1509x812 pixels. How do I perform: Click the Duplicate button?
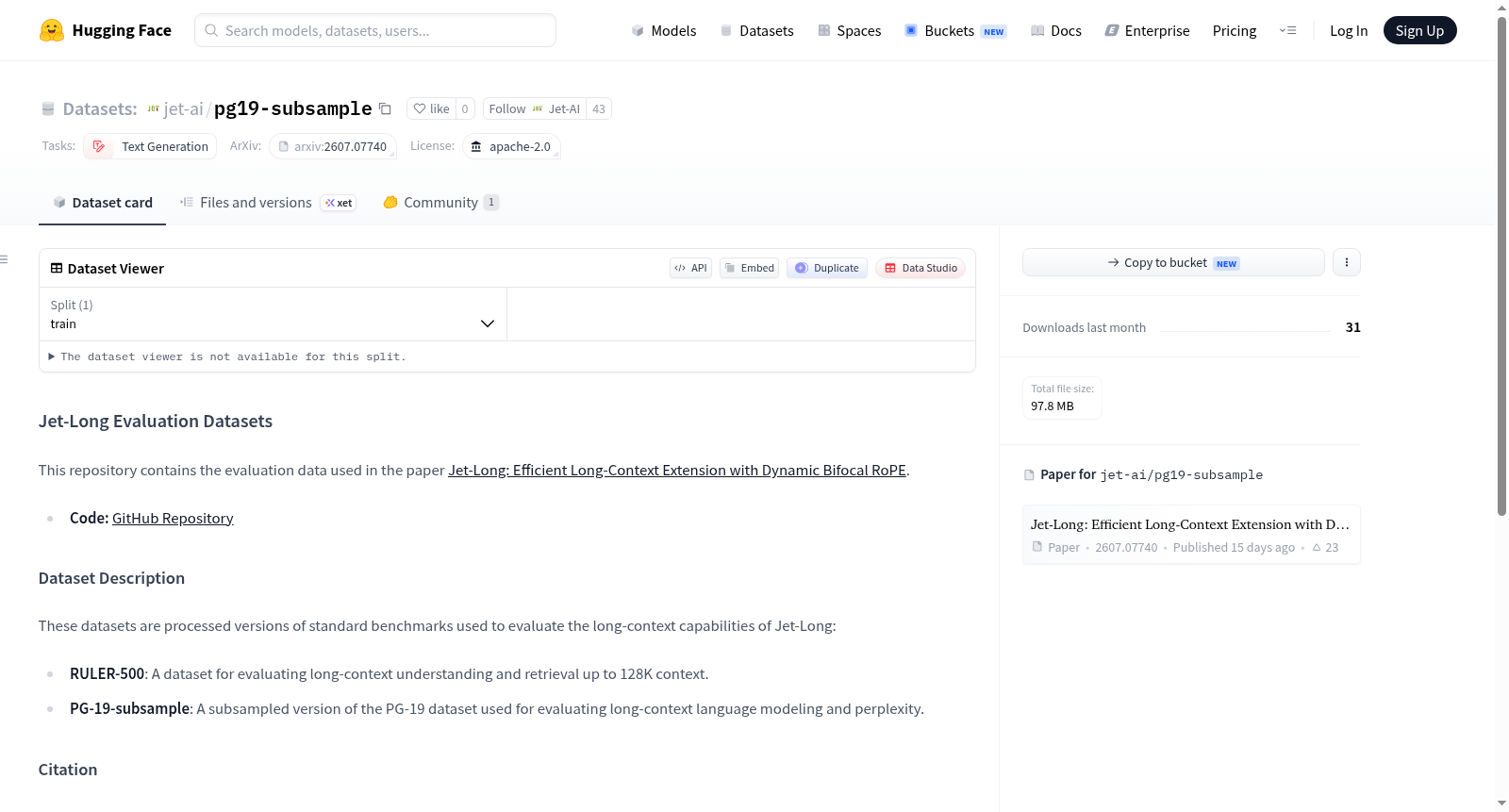(827, 268)
